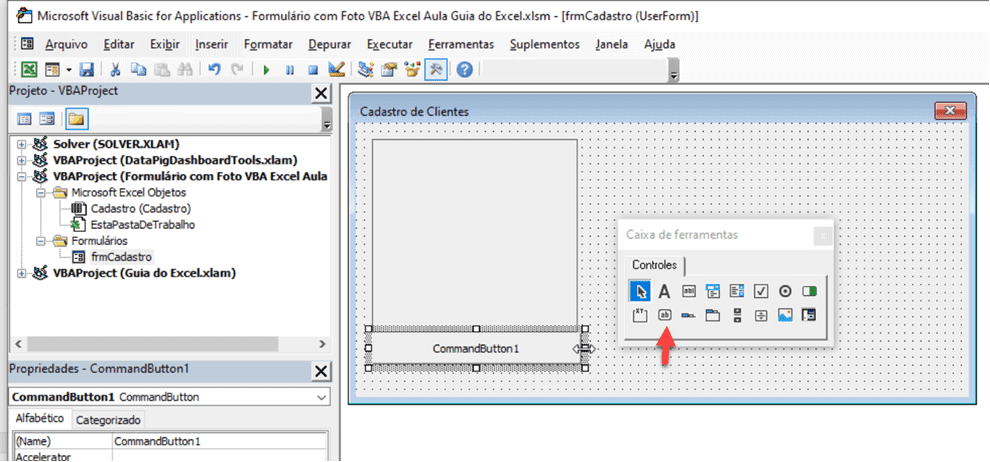Screen dimensions: 990x462
Task: Click the blue Help question mark icon
Action: [465, 69]
